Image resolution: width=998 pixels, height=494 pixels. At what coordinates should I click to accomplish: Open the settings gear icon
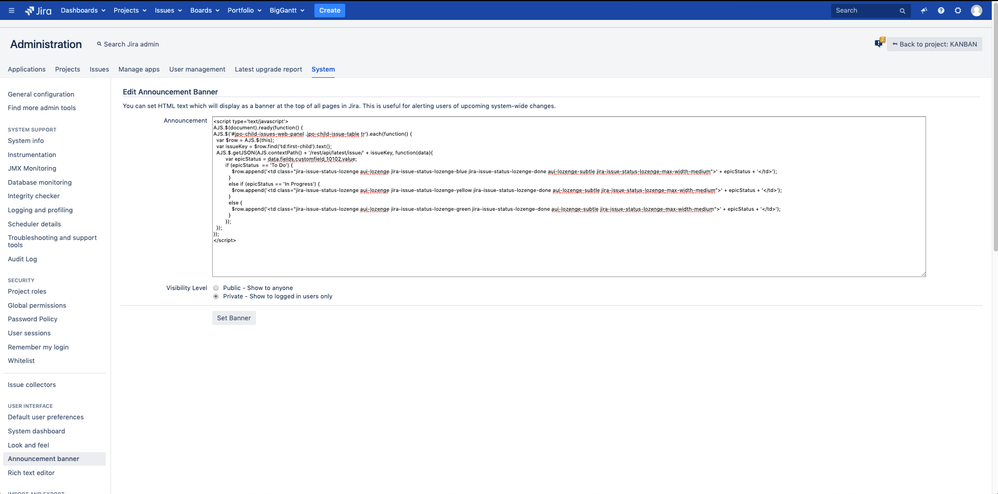pyautogui.click(x=958, y=10)
